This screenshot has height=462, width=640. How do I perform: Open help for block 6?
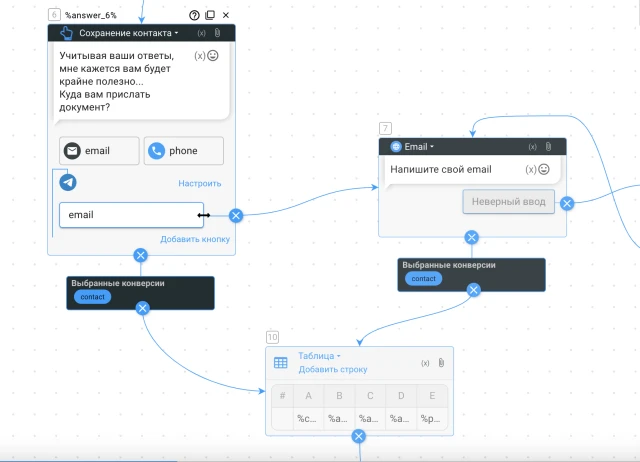point(194,15)
